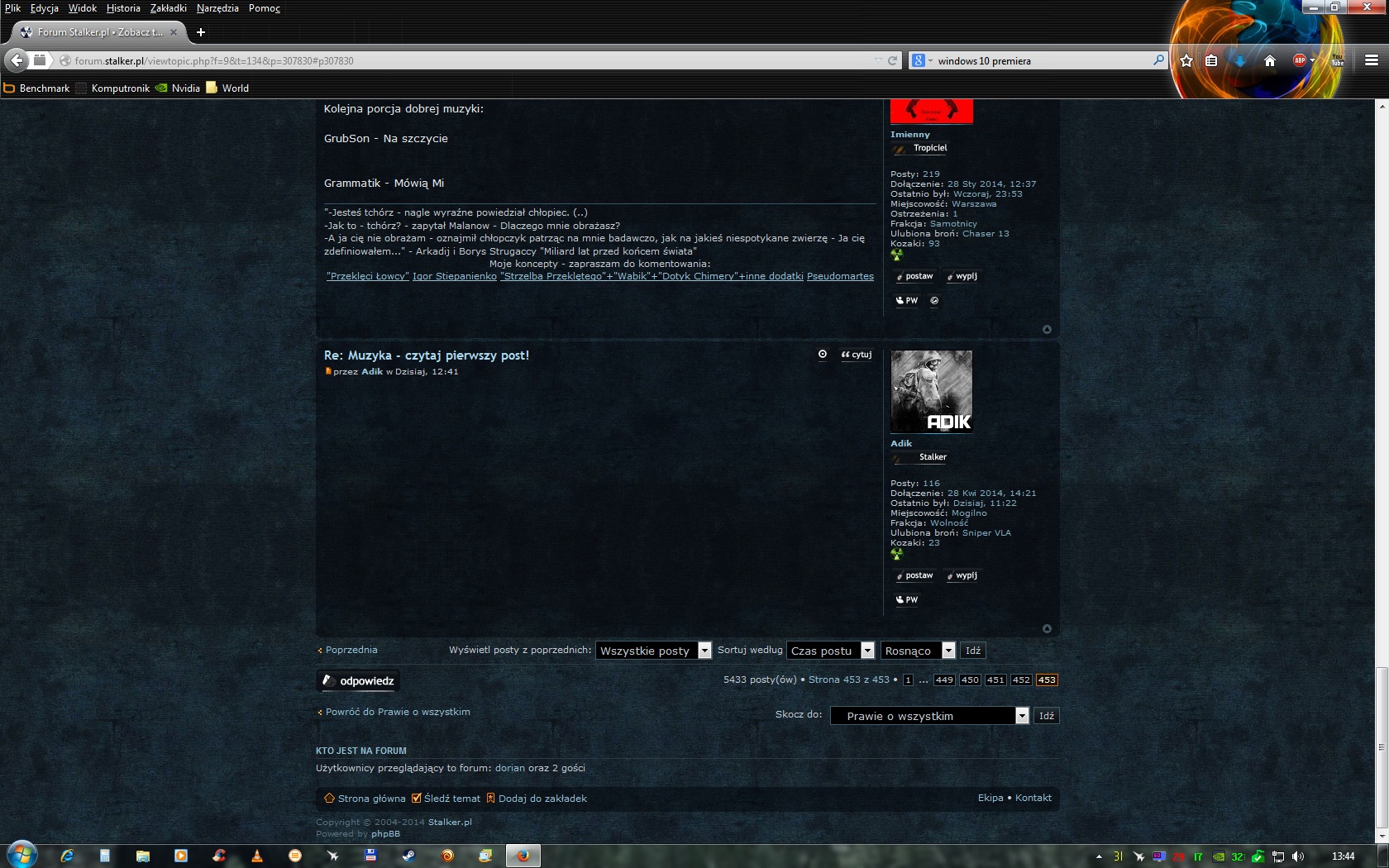
Task: Jump to top via Imienny post's arrow icon
Action: click(1047, 329)
